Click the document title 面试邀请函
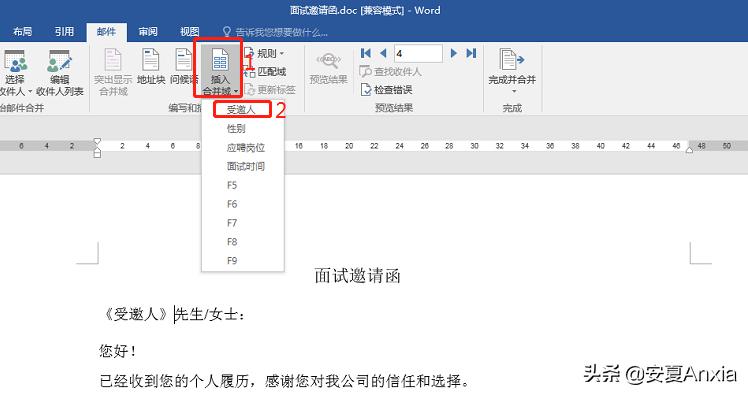Image resolution: width=748 pixels, height=395 pixels. coord(357,276)
